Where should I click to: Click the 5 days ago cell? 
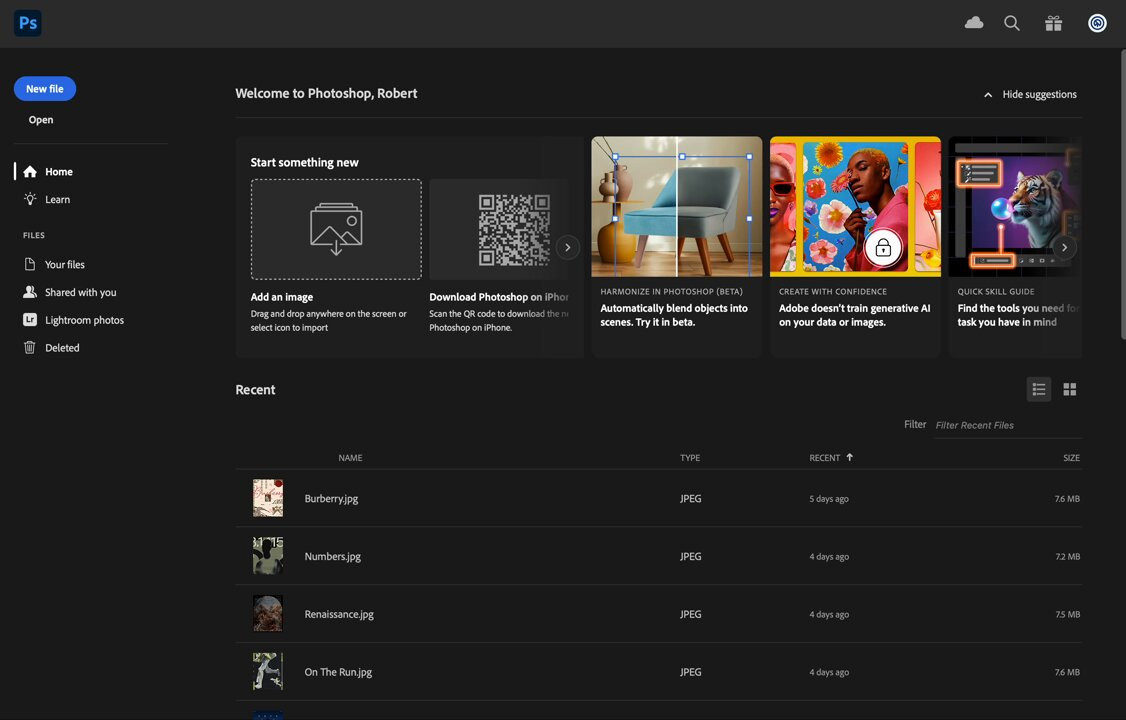(829, 499)
